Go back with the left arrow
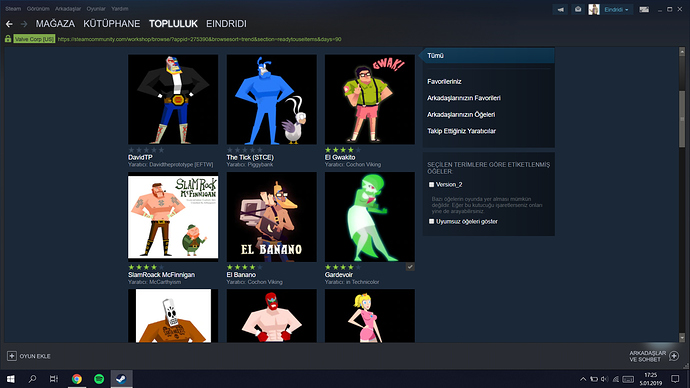690x388 pixels. (x=9, y=24)
